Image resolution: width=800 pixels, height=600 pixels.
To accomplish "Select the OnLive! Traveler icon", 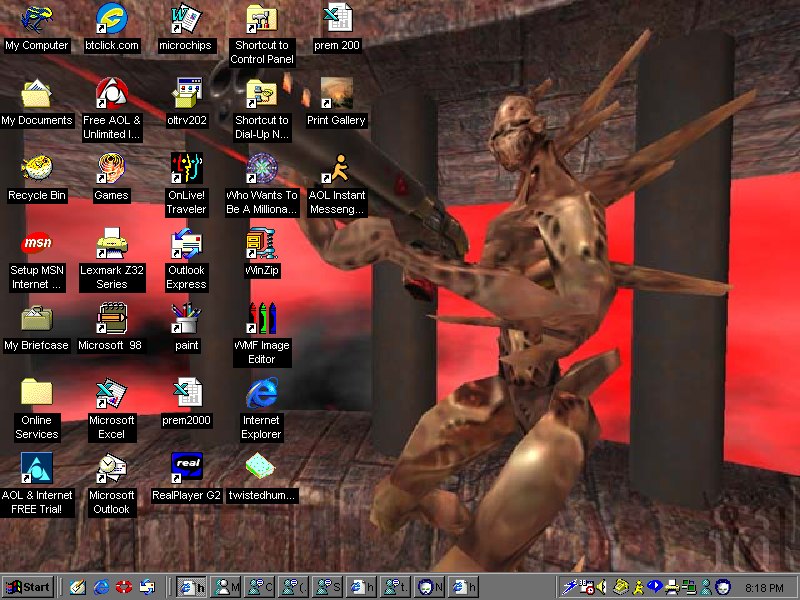I will click(x=186, y=170).
